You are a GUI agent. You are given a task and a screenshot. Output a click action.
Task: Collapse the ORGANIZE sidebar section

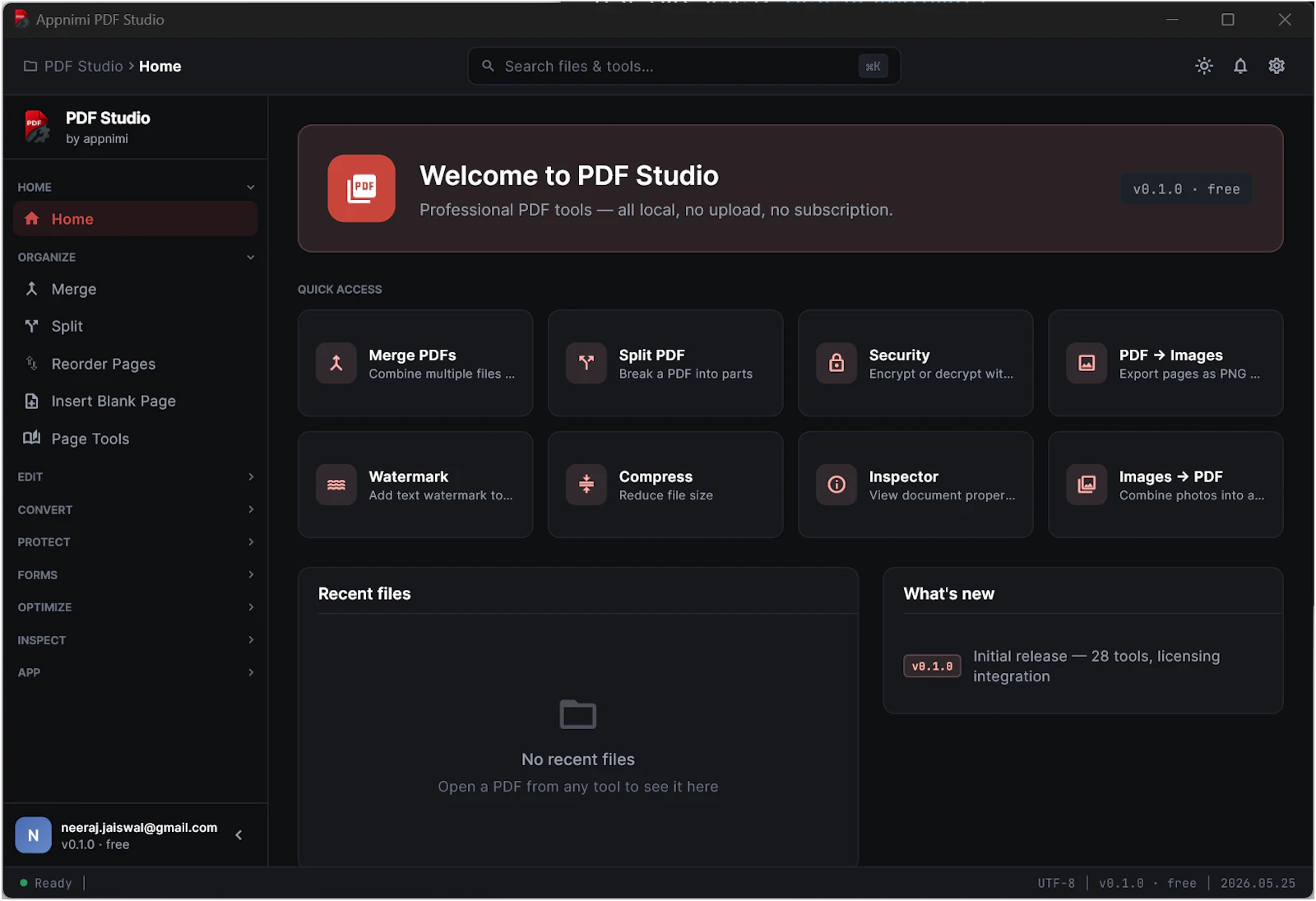[250, 258]
